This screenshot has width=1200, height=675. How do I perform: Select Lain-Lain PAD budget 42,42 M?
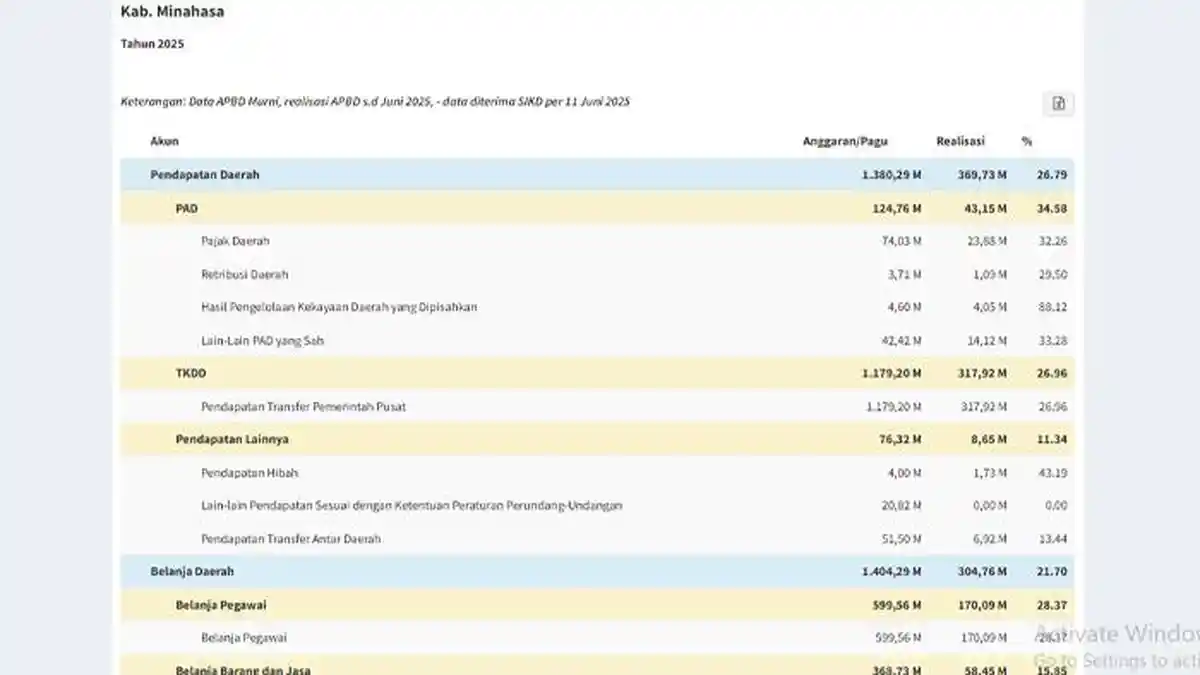point(901,340)
